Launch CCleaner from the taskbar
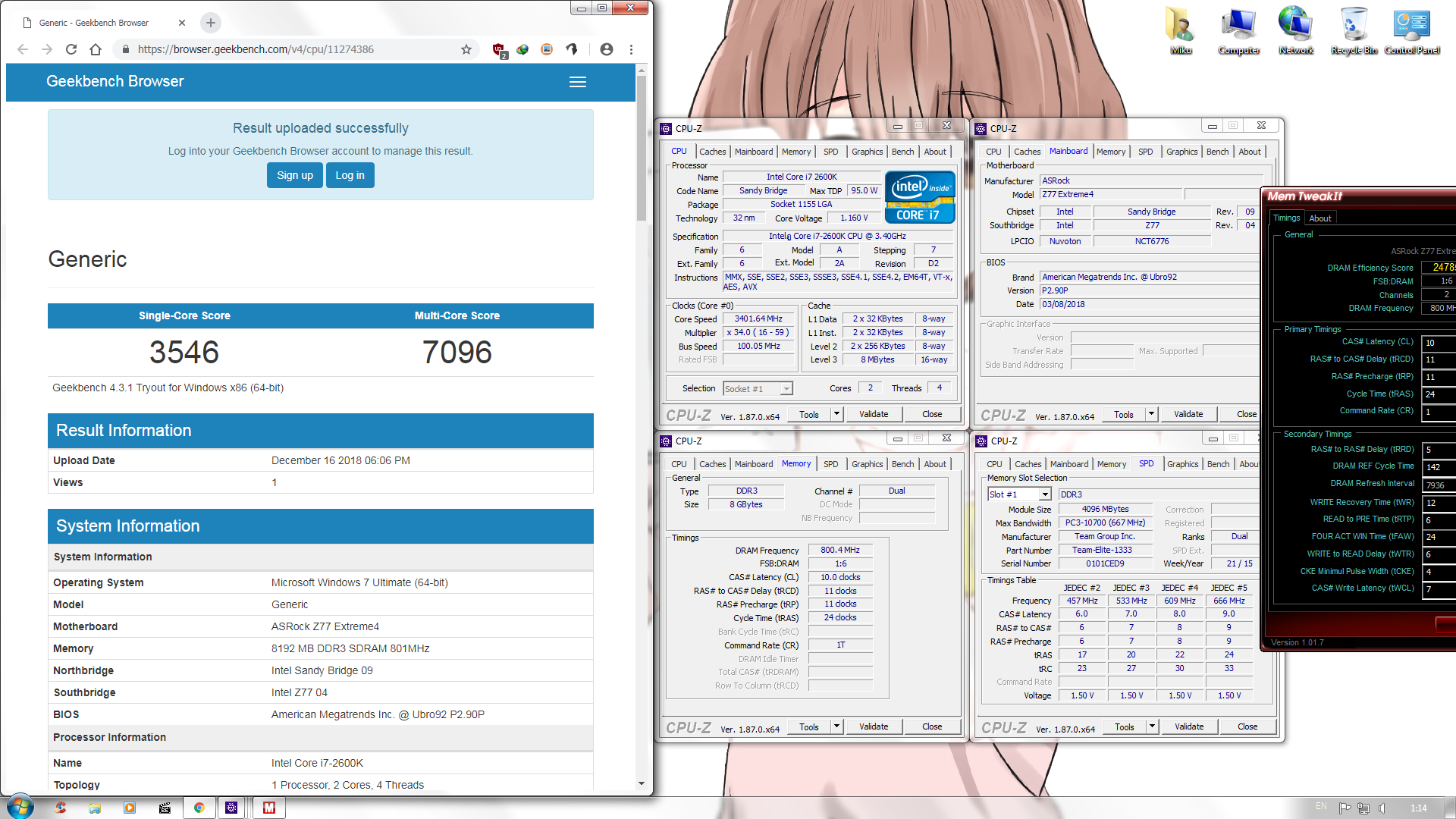The height and width of the screenshot is (819, 1456). (60, 808)
